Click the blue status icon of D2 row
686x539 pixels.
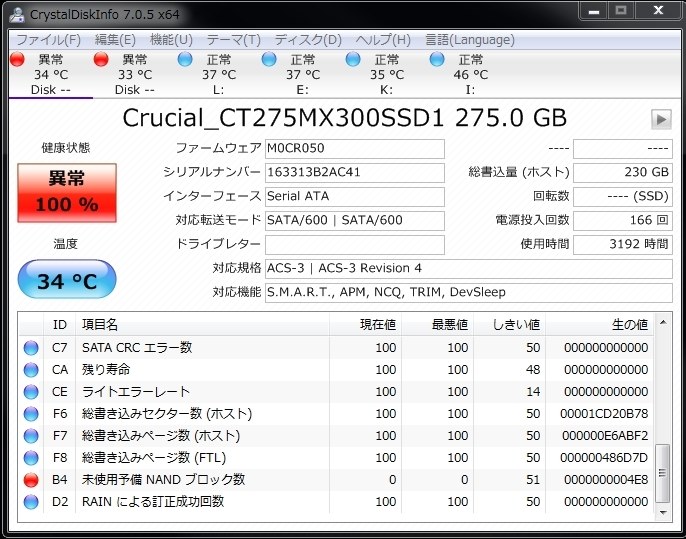pos(31,502)
